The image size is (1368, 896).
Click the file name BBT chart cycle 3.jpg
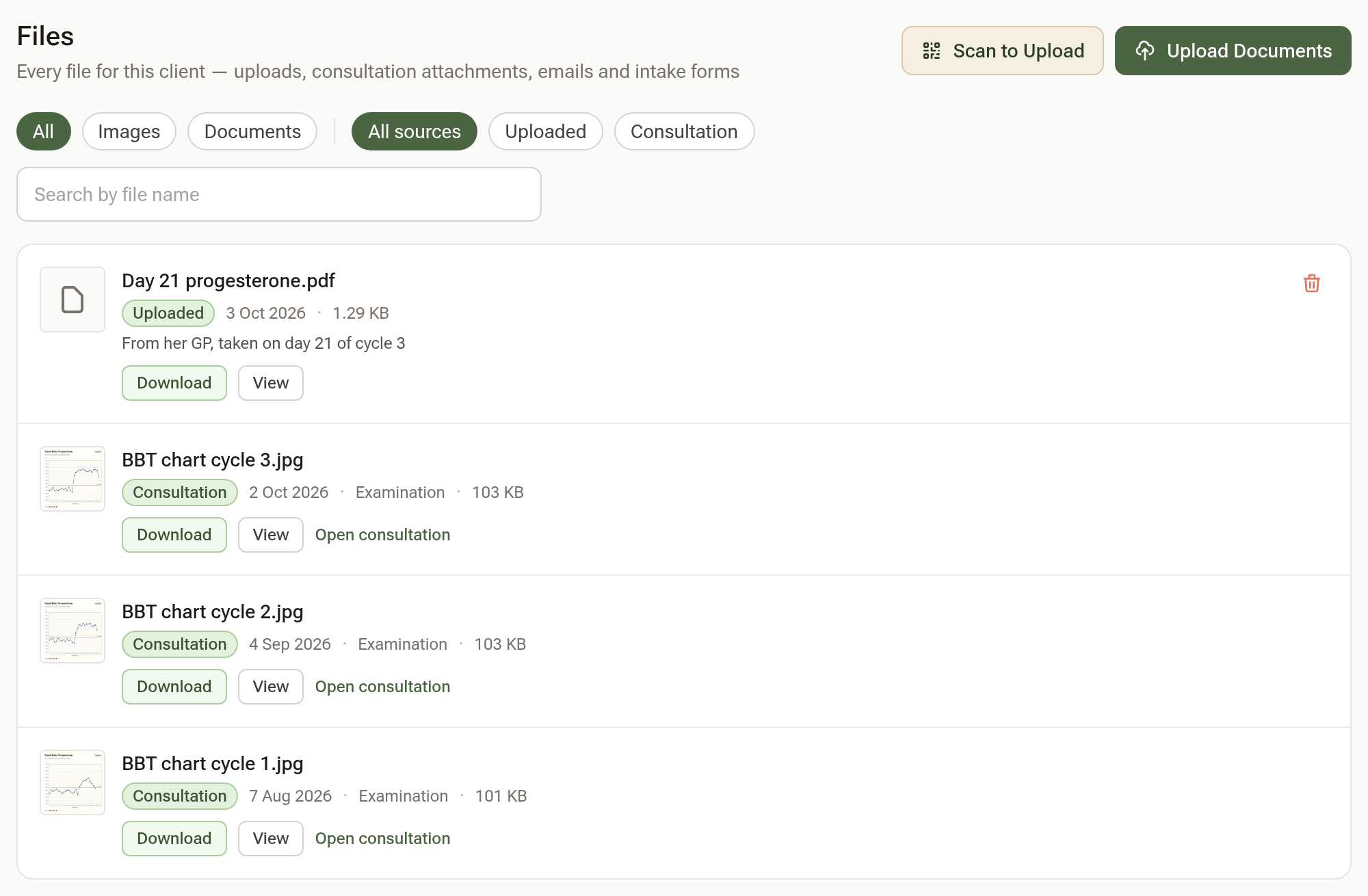point(213,460)
